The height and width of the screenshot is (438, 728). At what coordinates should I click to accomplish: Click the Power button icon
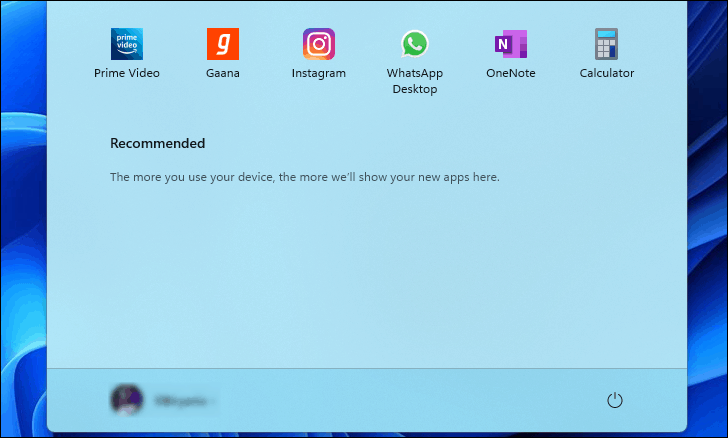(615, 400)
